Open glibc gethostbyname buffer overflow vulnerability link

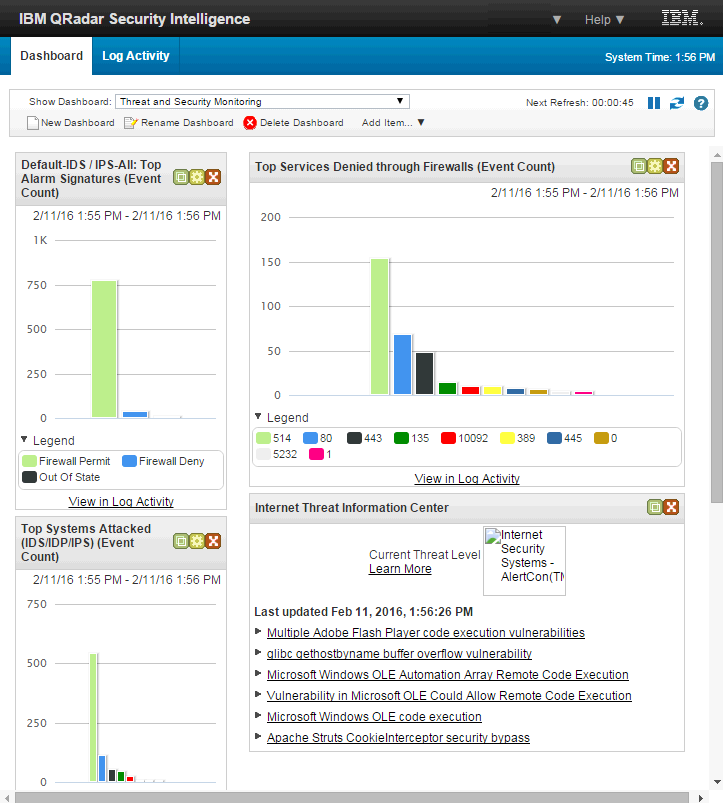[399, 653]
